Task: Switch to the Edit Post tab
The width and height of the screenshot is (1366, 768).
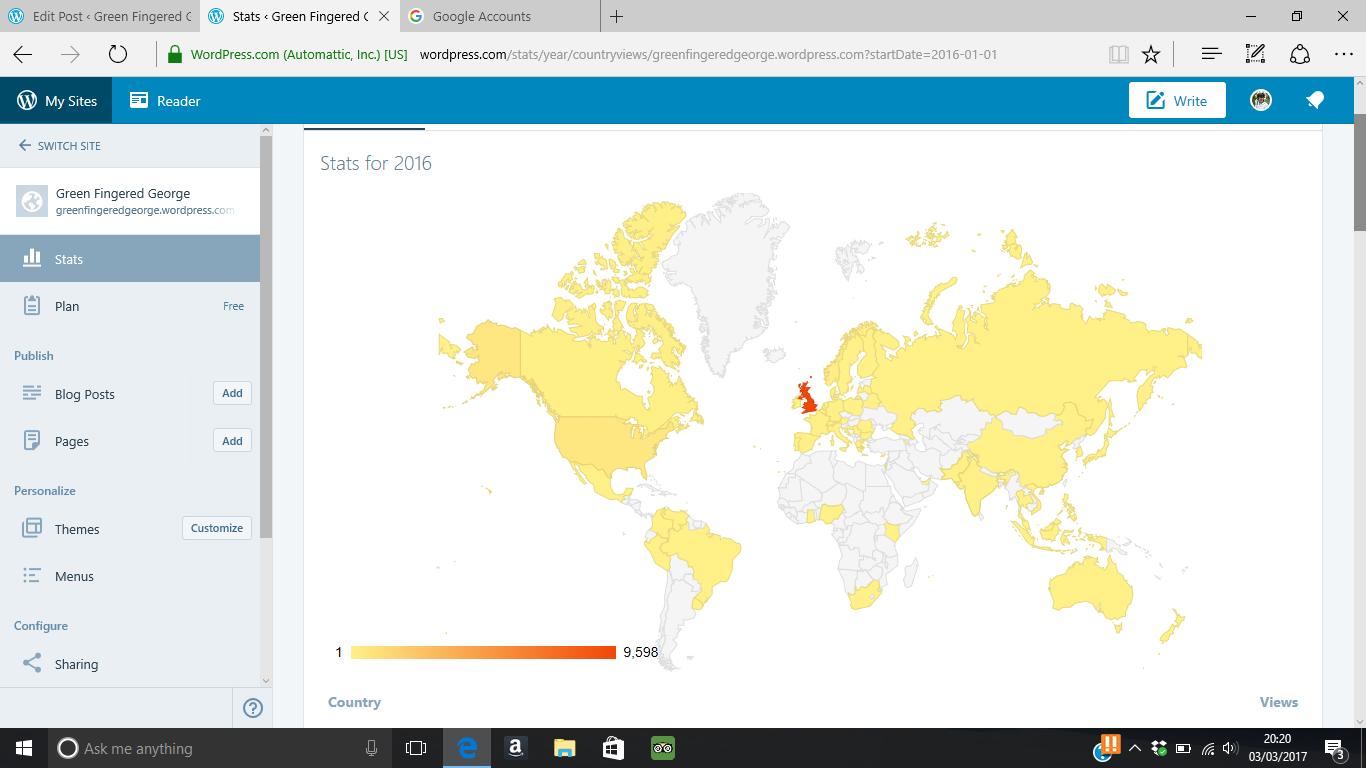Action: (98, 17)
